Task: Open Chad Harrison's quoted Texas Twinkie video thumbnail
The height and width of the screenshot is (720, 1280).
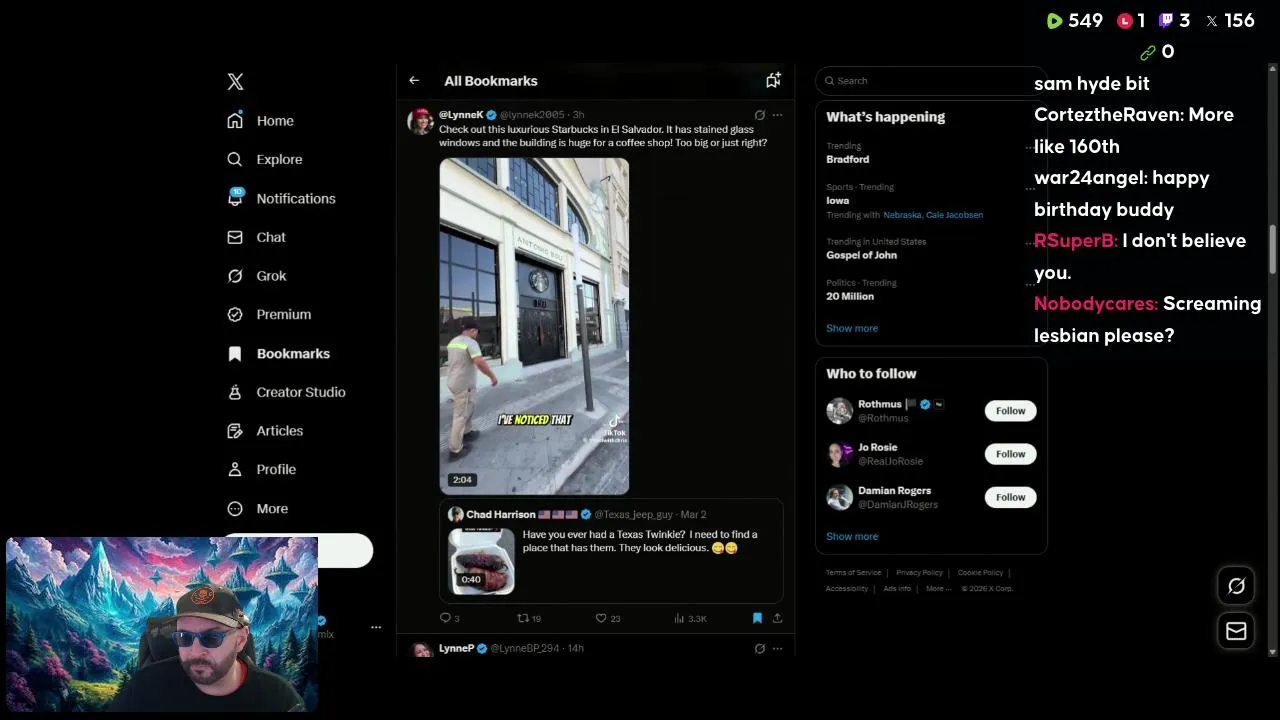Action: click(481, 561)
